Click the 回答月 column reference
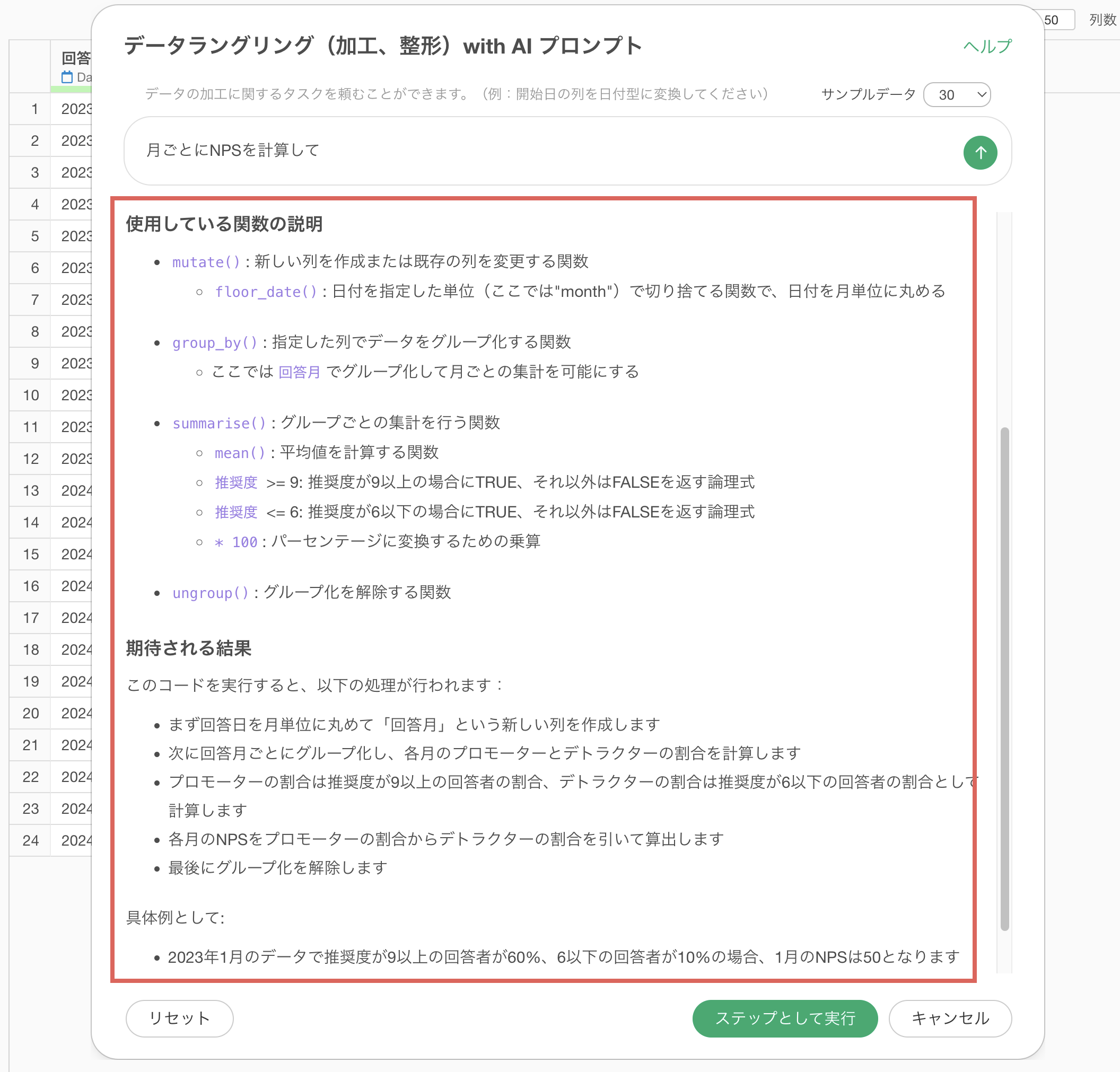 coord(300,372)
